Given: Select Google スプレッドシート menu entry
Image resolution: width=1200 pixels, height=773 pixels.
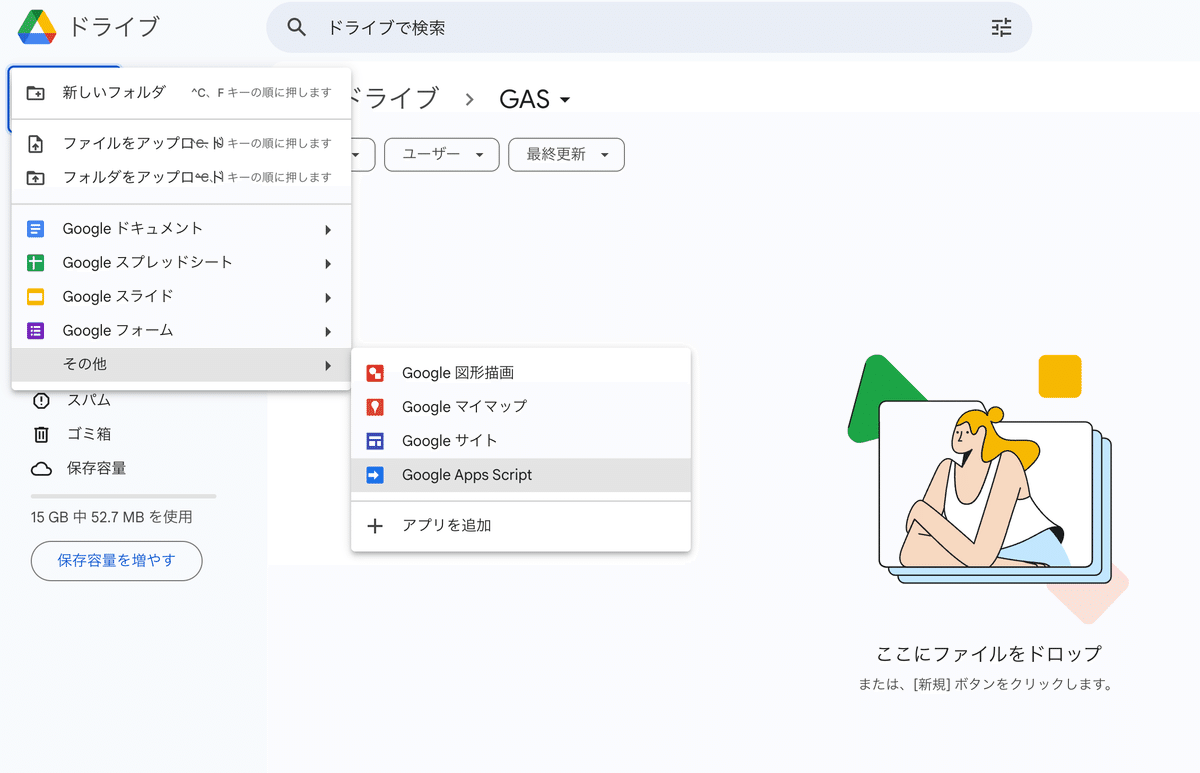Looking at the screenshot, I should (x=181, y=263).
